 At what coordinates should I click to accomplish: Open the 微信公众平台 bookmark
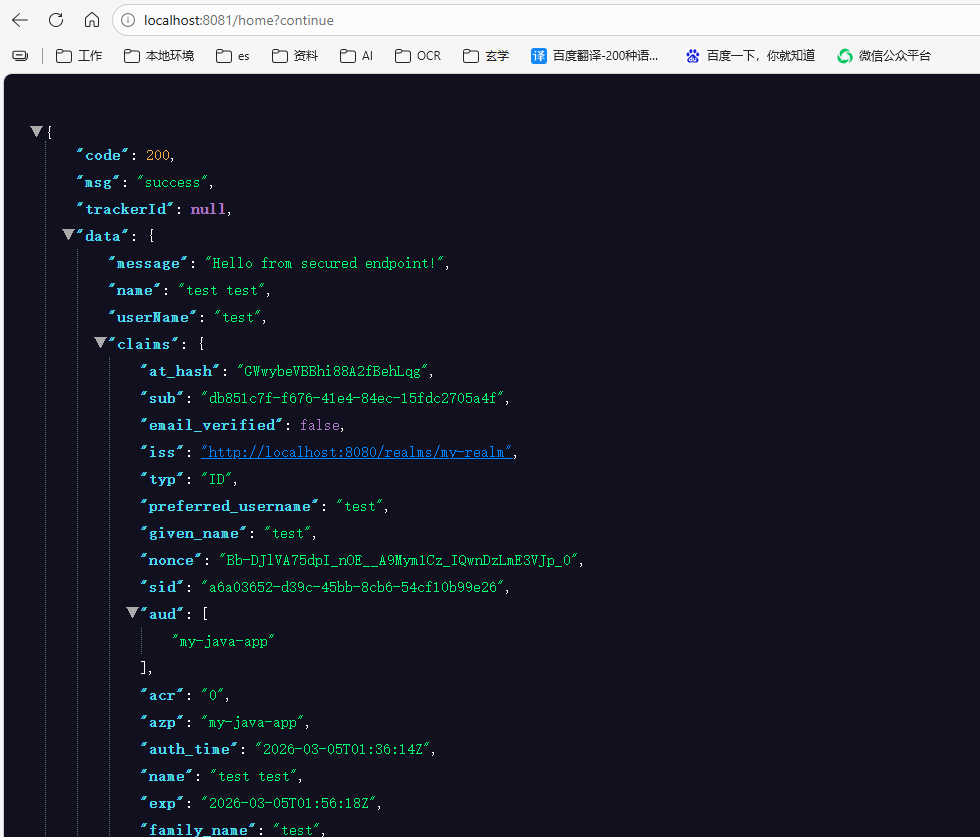(884, 56)
